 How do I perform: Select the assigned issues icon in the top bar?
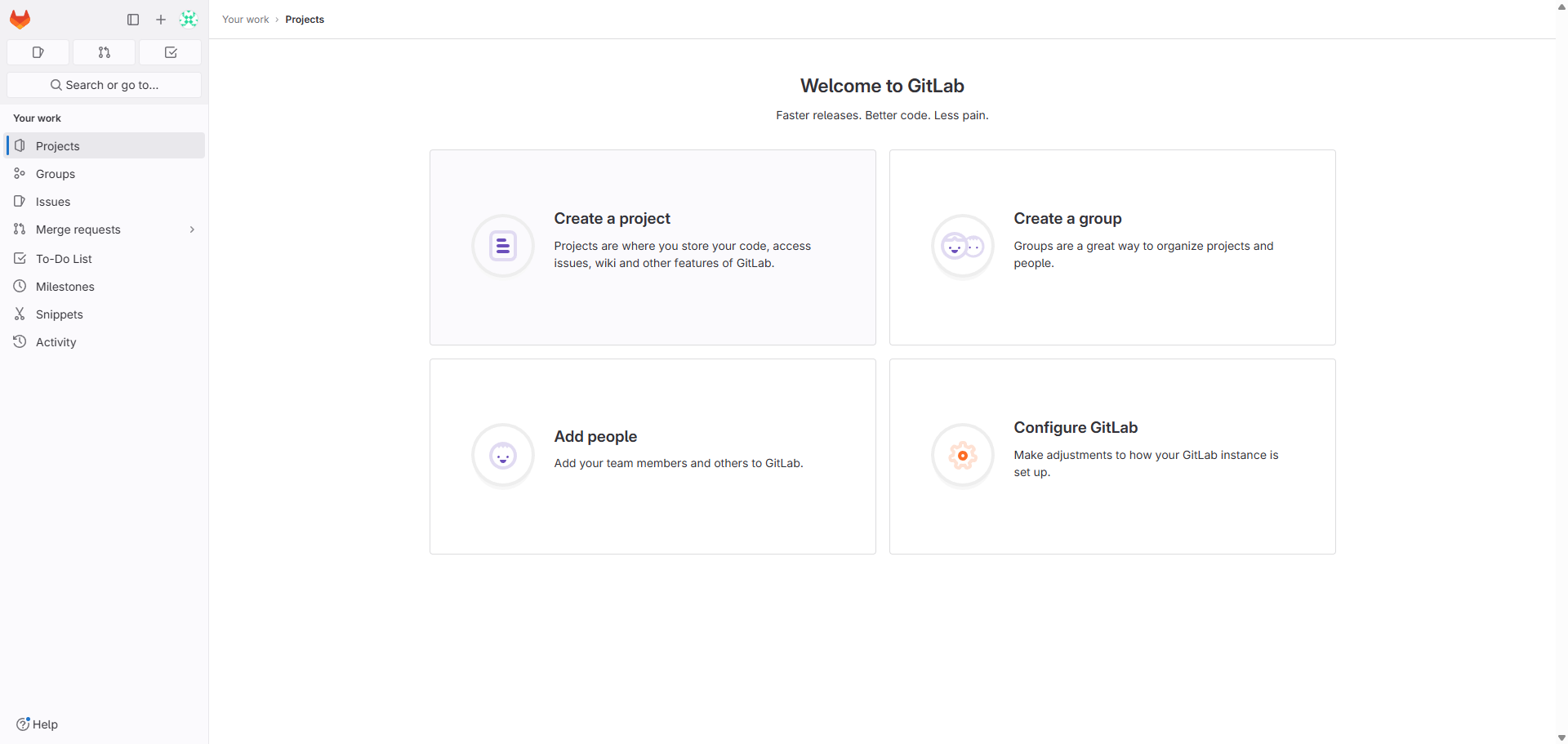coord(38,52)
